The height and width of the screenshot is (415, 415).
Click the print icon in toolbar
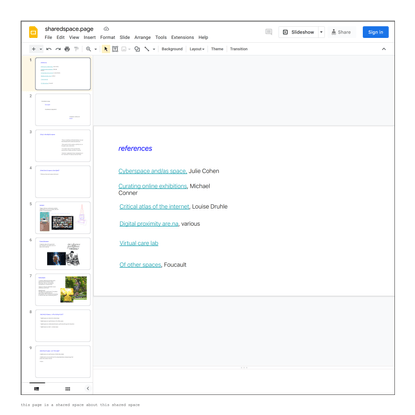tap(67, 49)
